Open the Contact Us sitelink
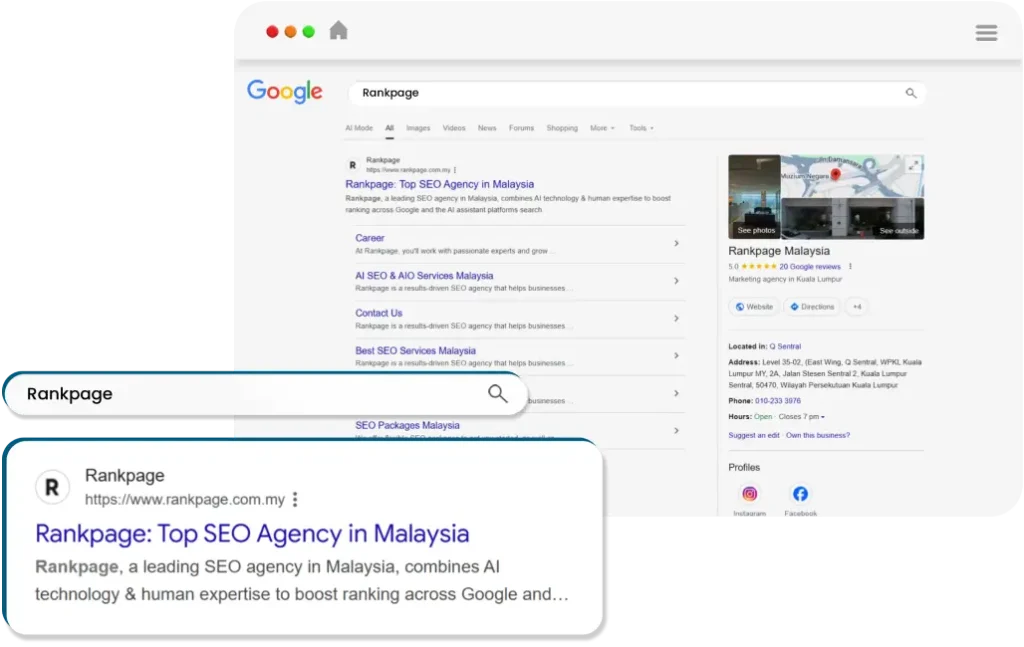 (379, 313)
